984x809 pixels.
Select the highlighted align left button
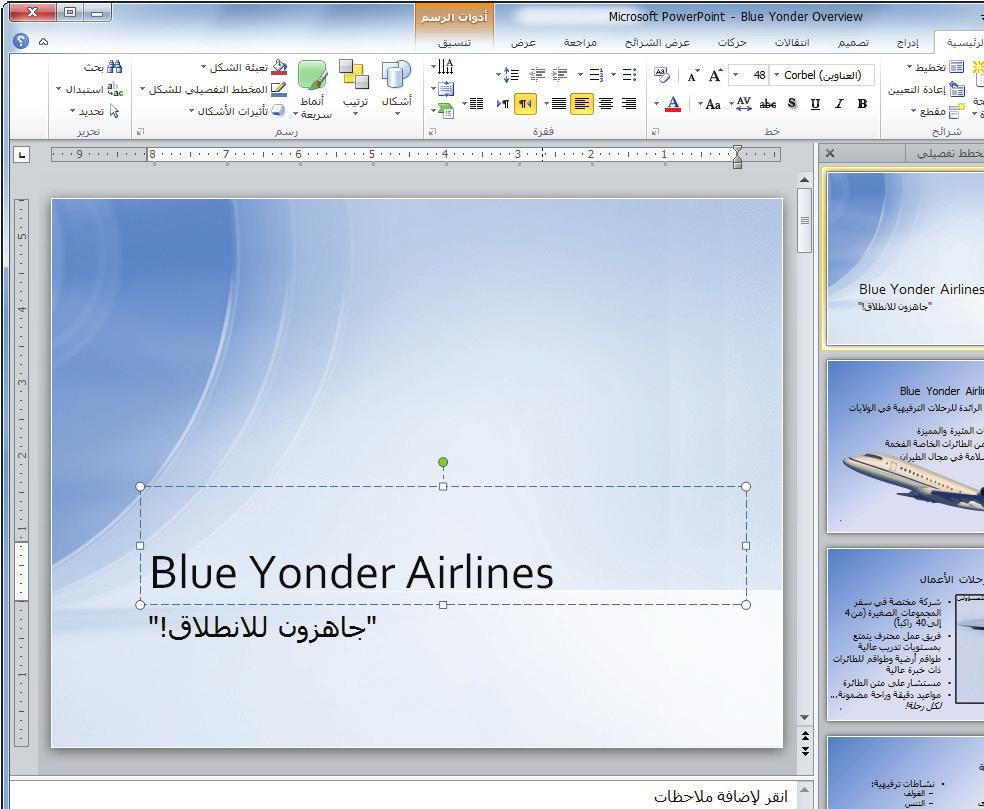[582, 104]
